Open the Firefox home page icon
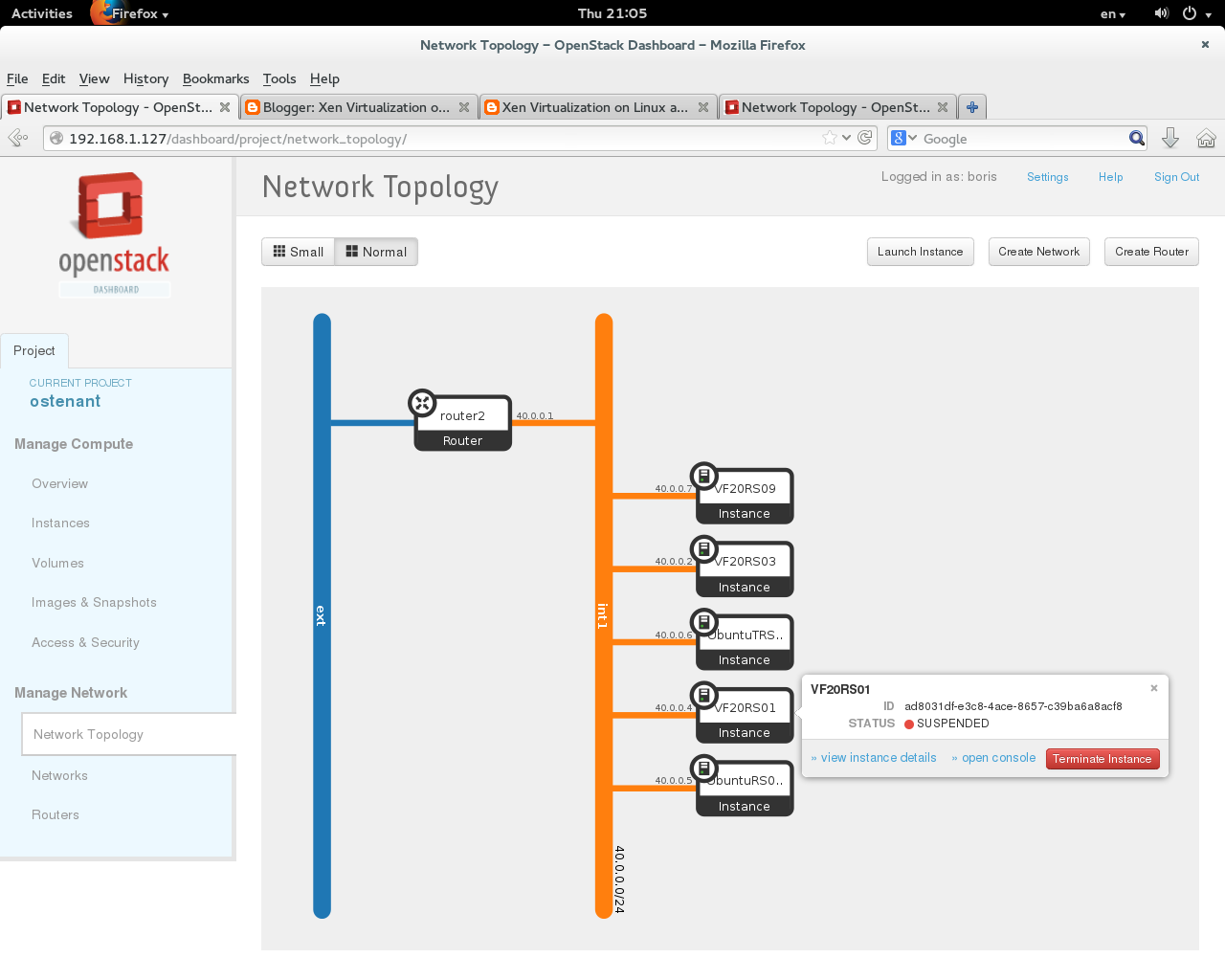This screenshot has height=980, width=1225. click(x=1205, y=138)
